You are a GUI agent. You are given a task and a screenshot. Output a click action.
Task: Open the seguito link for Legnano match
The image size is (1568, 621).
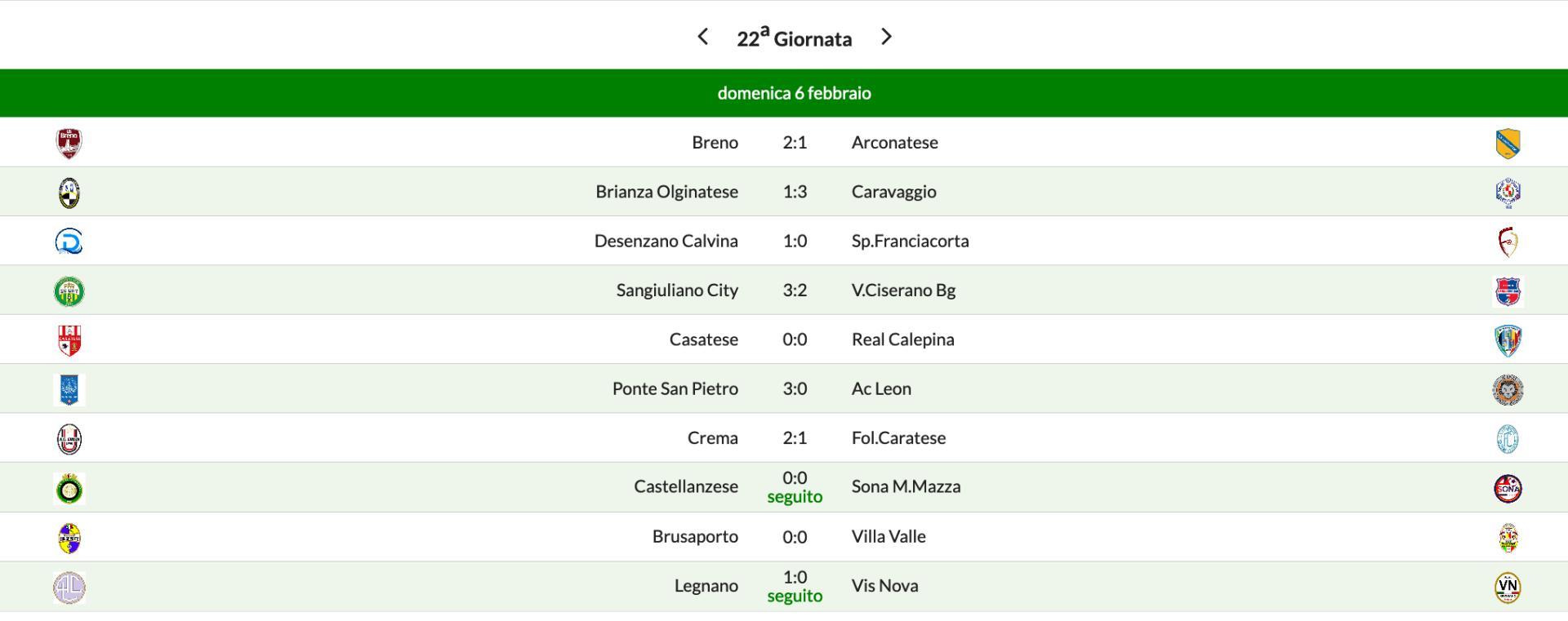click(795, 597)
